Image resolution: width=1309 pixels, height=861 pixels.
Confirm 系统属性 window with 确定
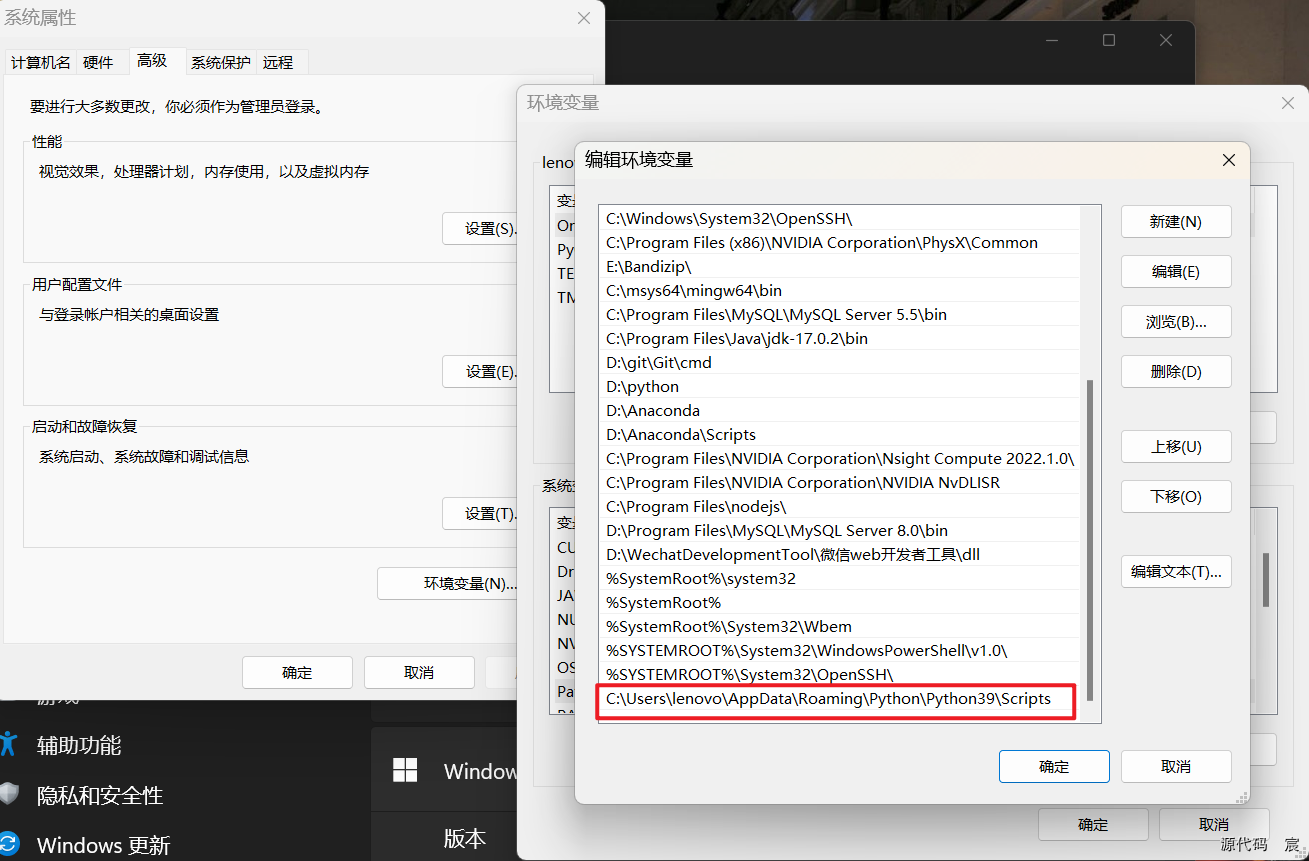tap(297, 672)
